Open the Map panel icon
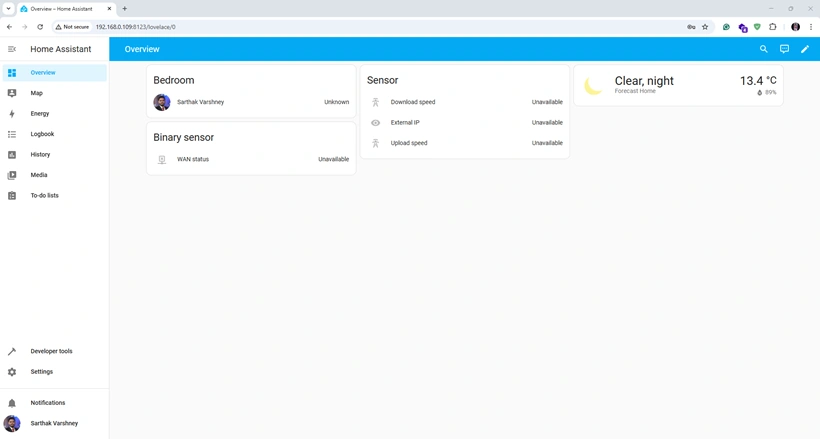Viewport: 820px width, 439px height. coord(12,93)
